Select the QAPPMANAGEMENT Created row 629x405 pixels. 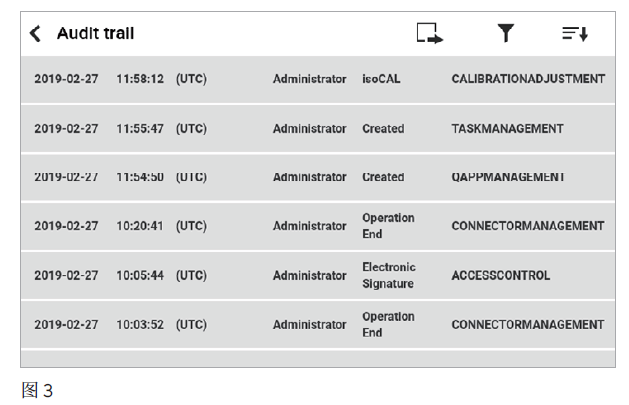point(318,178)
